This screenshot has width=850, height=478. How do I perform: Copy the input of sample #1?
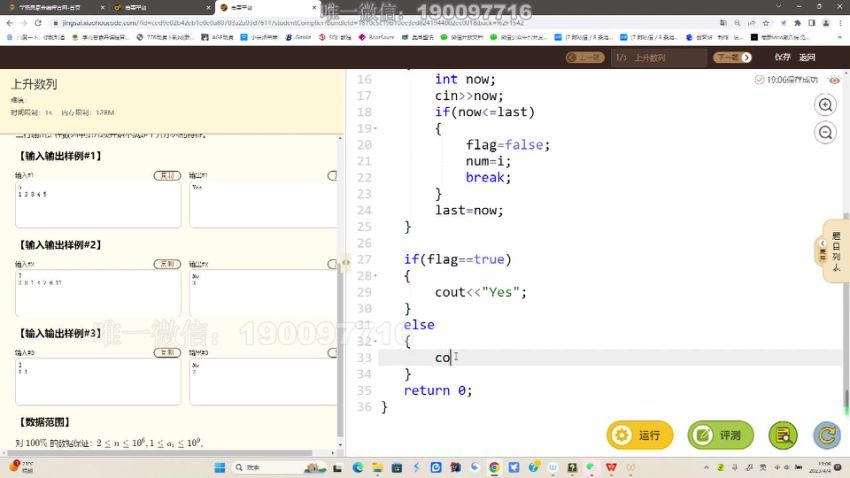coord(167,176)
